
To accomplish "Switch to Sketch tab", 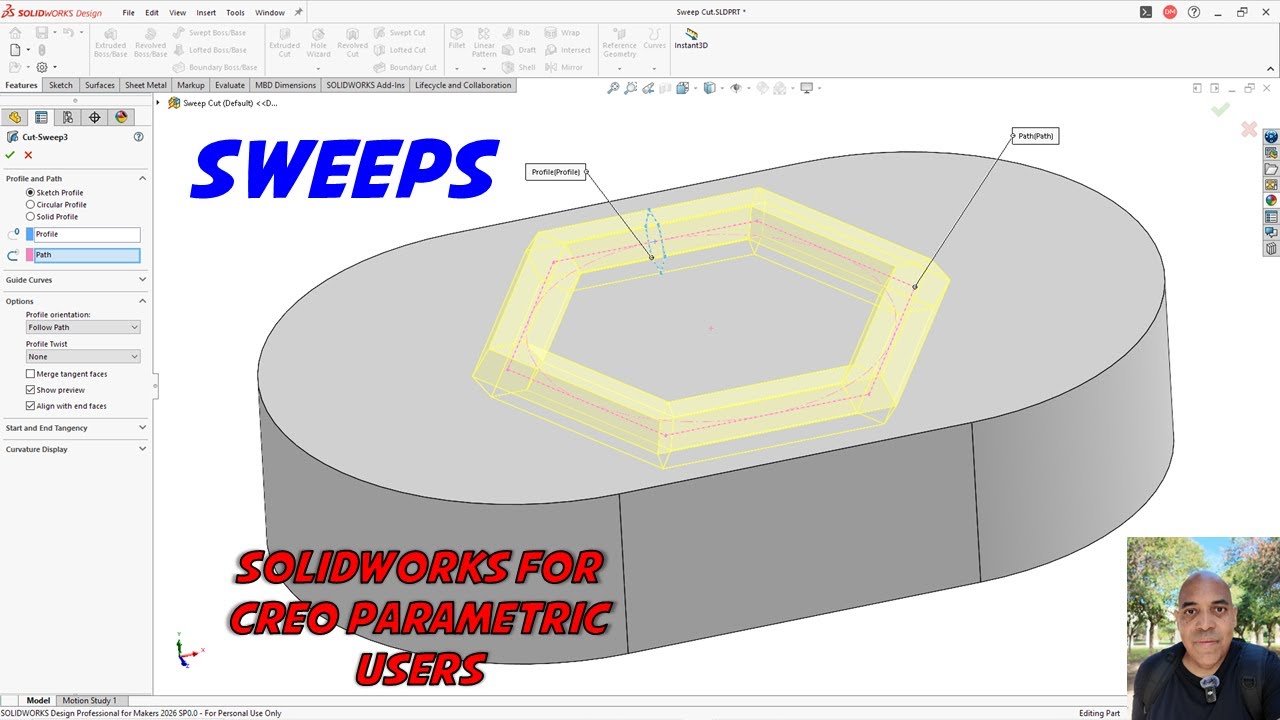I will [61, 85].
